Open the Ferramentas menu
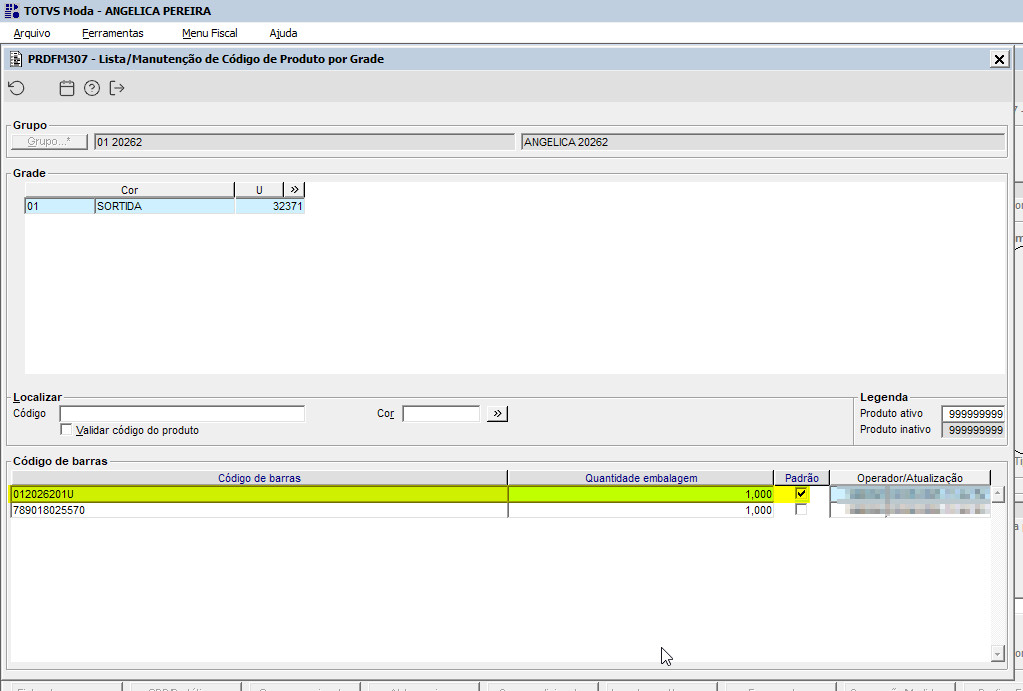1023x691 pixels. tap(113, 33)
